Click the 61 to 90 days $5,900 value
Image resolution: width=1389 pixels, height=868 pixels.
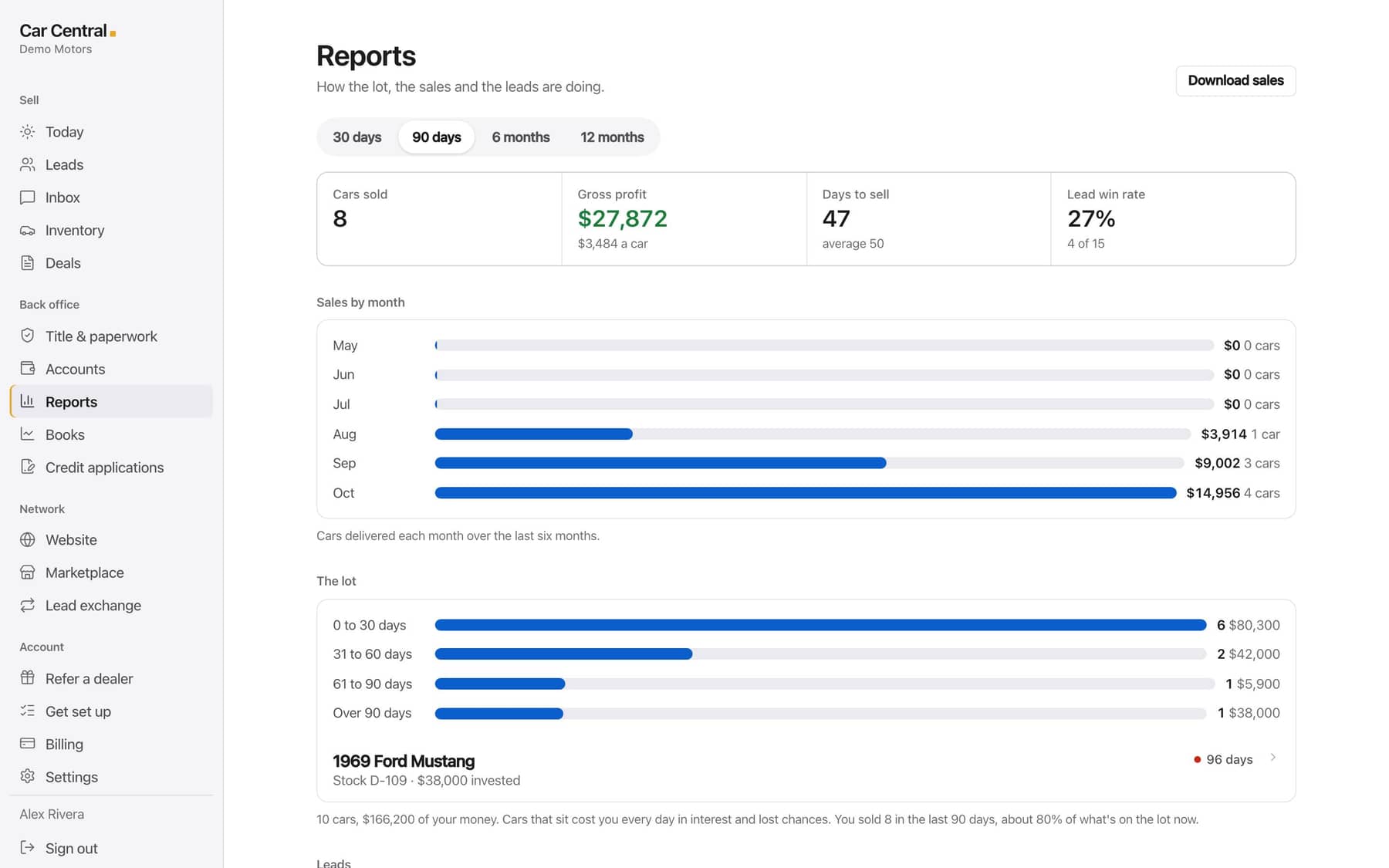tap(1258, 684)
